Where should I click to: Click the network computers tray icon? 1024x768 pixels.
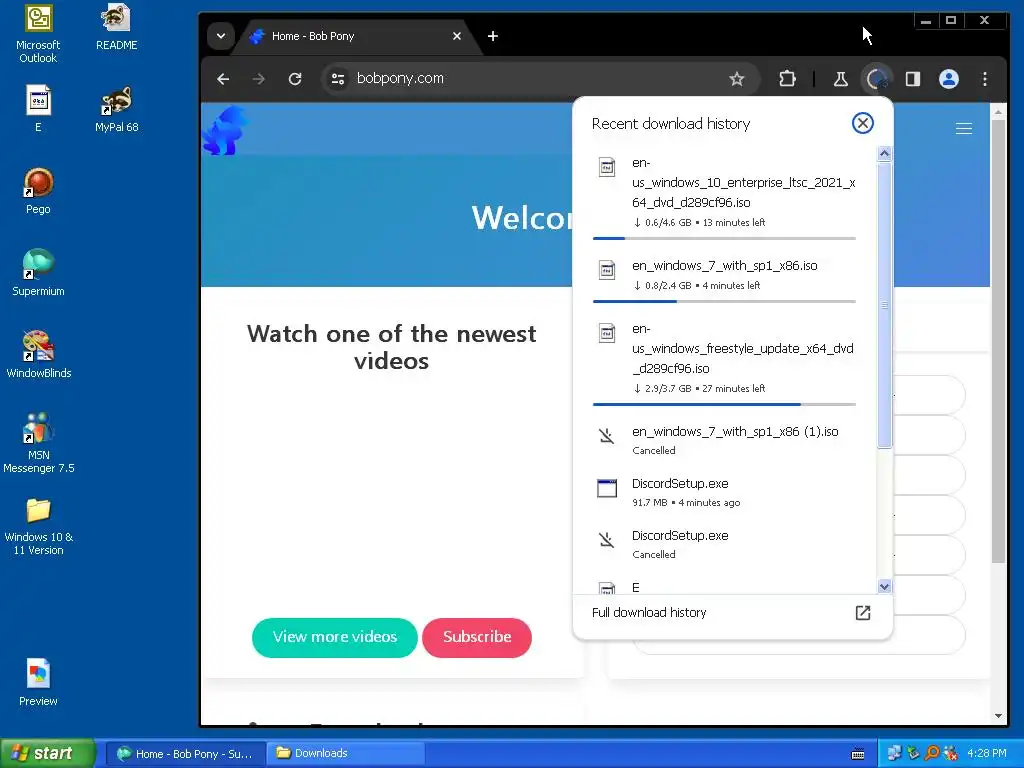(x=894, y=753)
